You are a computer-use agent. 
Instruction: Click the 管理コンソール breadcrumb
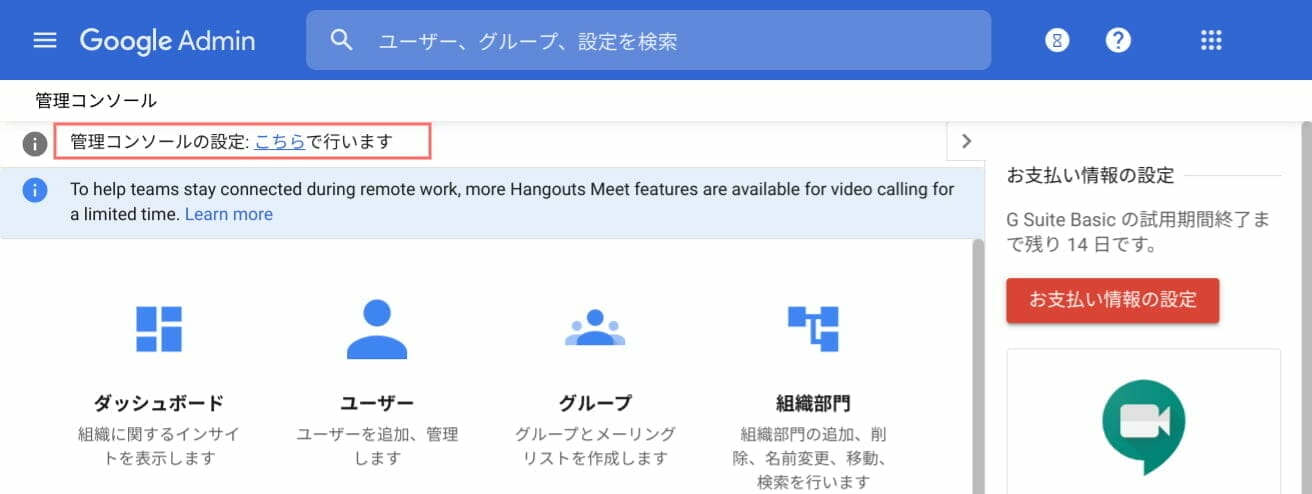coord(96,100)
